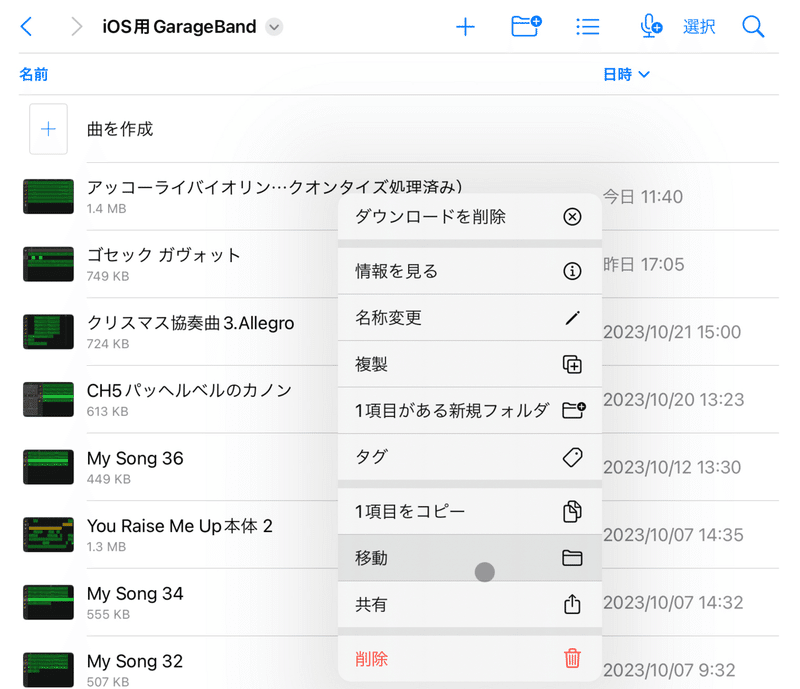Tap the duplicate squares icon
Viewport: 800px width, 689px height.
[x=572, y=364]
